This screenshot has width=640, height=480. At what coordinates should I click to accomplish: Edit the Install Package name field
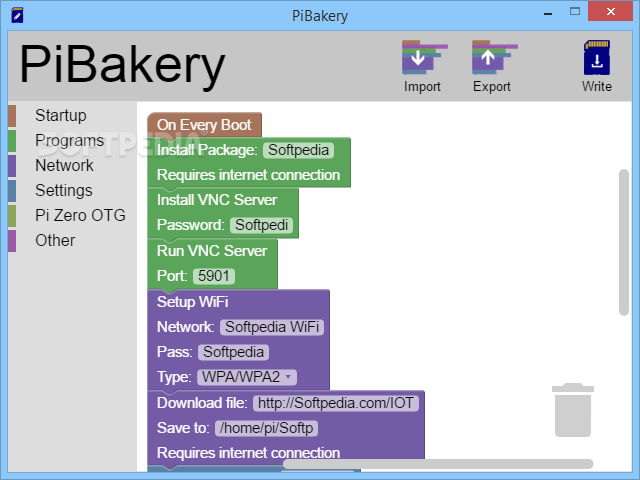click(298, 150)
